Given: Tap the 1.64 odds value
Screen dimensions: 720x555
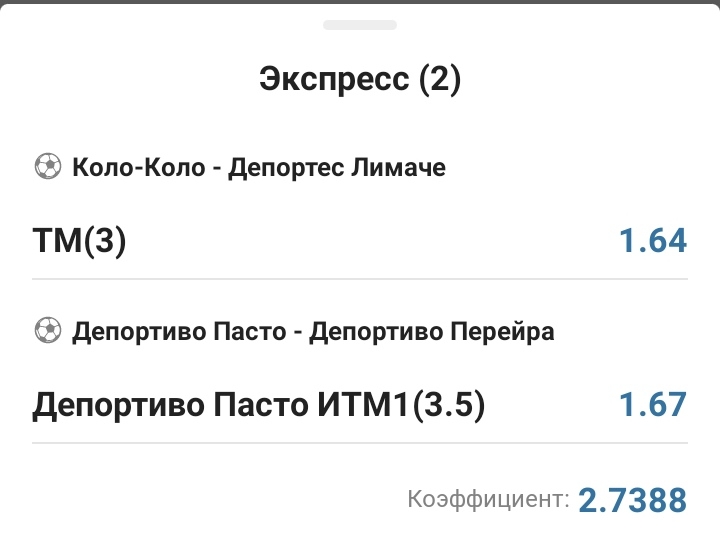Looking at the screenshot, I should [x=652, y=241].
